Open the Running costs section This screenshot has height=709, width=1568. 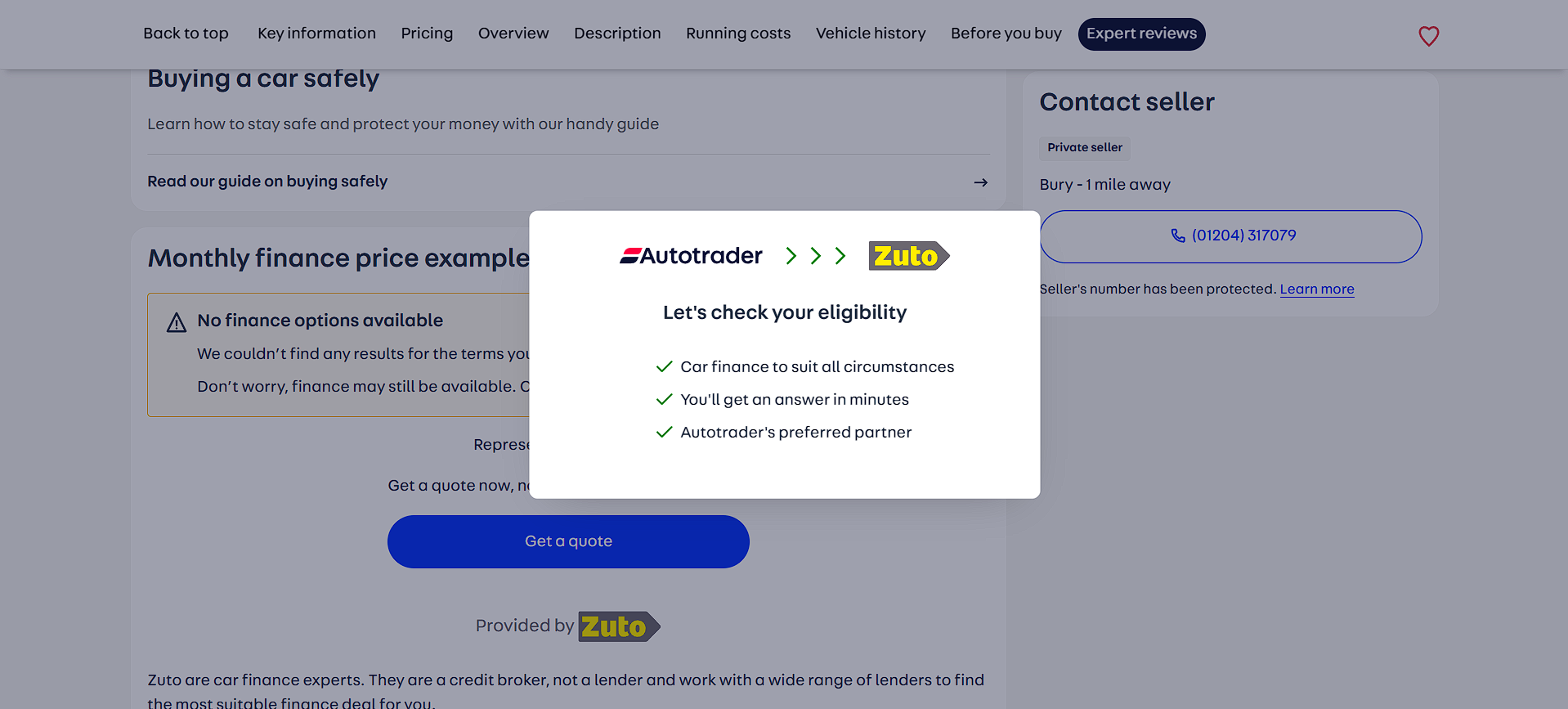click(x=738, y=34)
